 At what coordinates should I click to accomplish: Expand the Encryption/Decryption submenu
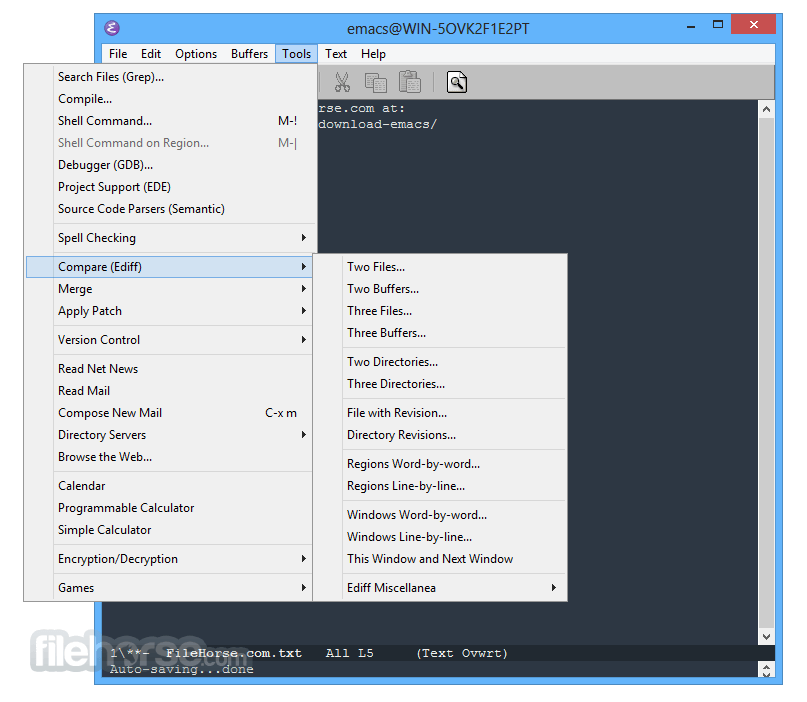click(170, 559)
